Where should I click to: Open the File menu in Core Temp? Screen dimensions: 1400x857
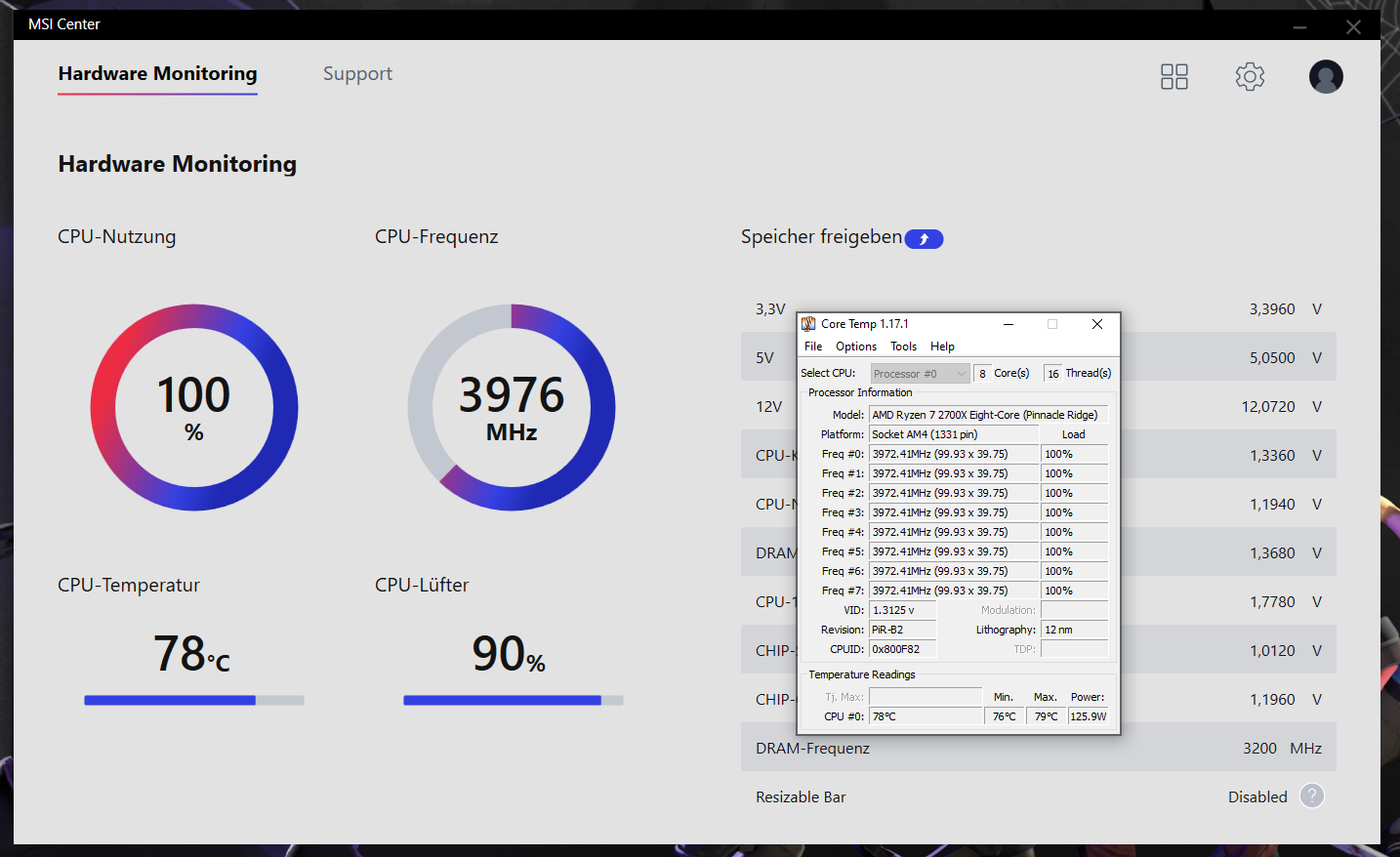(813, 347)
